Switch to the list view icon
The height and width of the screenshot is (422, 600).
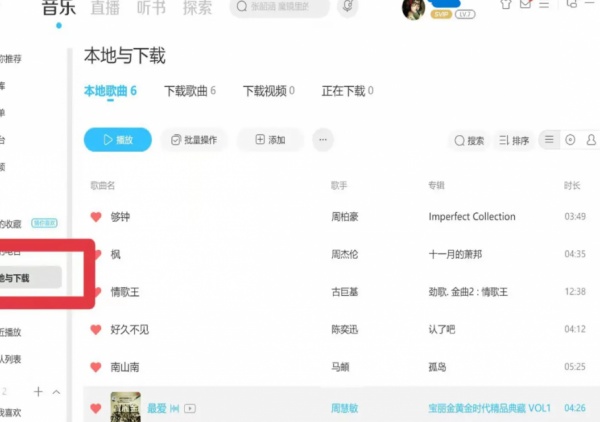click(549, 140)
